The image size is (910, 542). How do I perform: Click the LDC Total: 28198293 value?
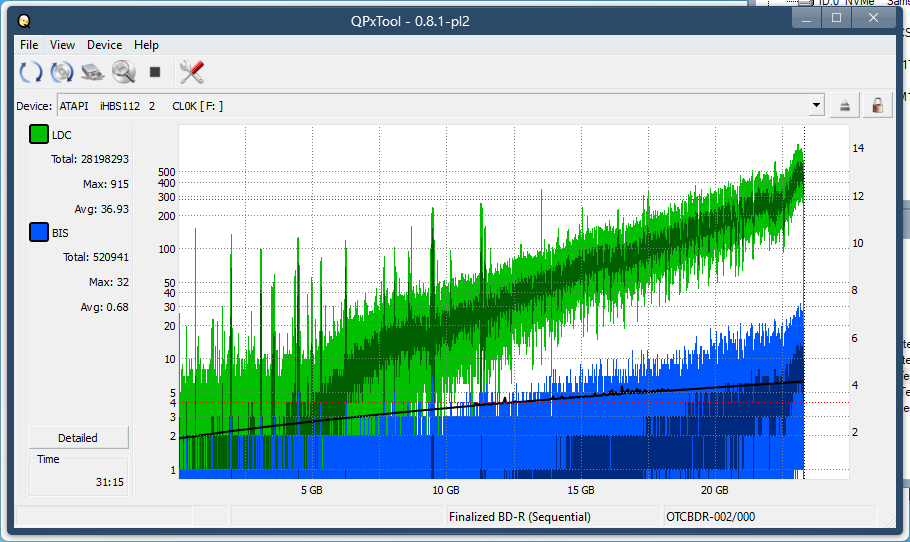(x=90, y=159)
